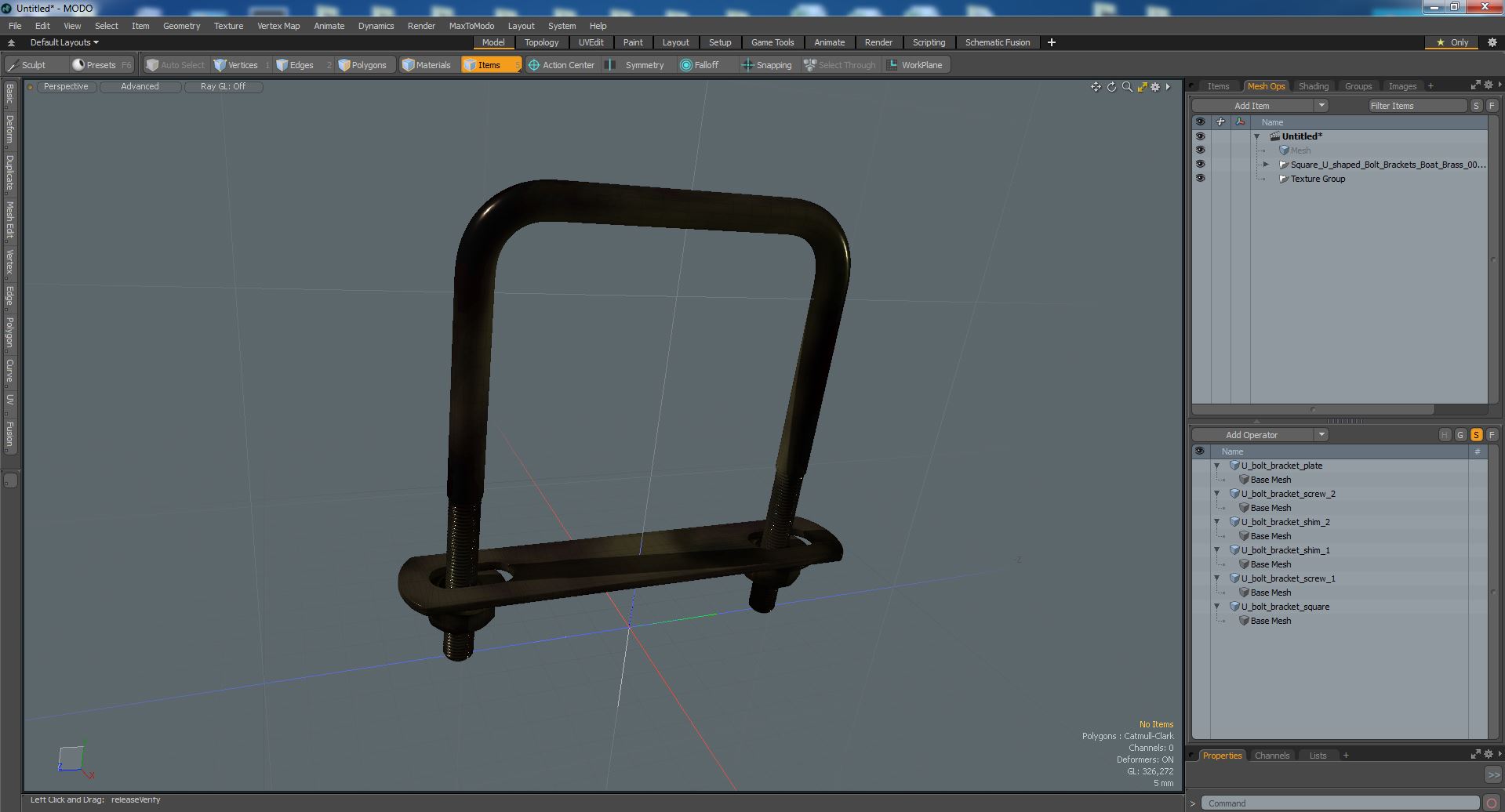This screenshot has height=812, width=1505.
Task: Collapse U_bolt_bracket_shim_2 operator
Action: (1217, 522)
